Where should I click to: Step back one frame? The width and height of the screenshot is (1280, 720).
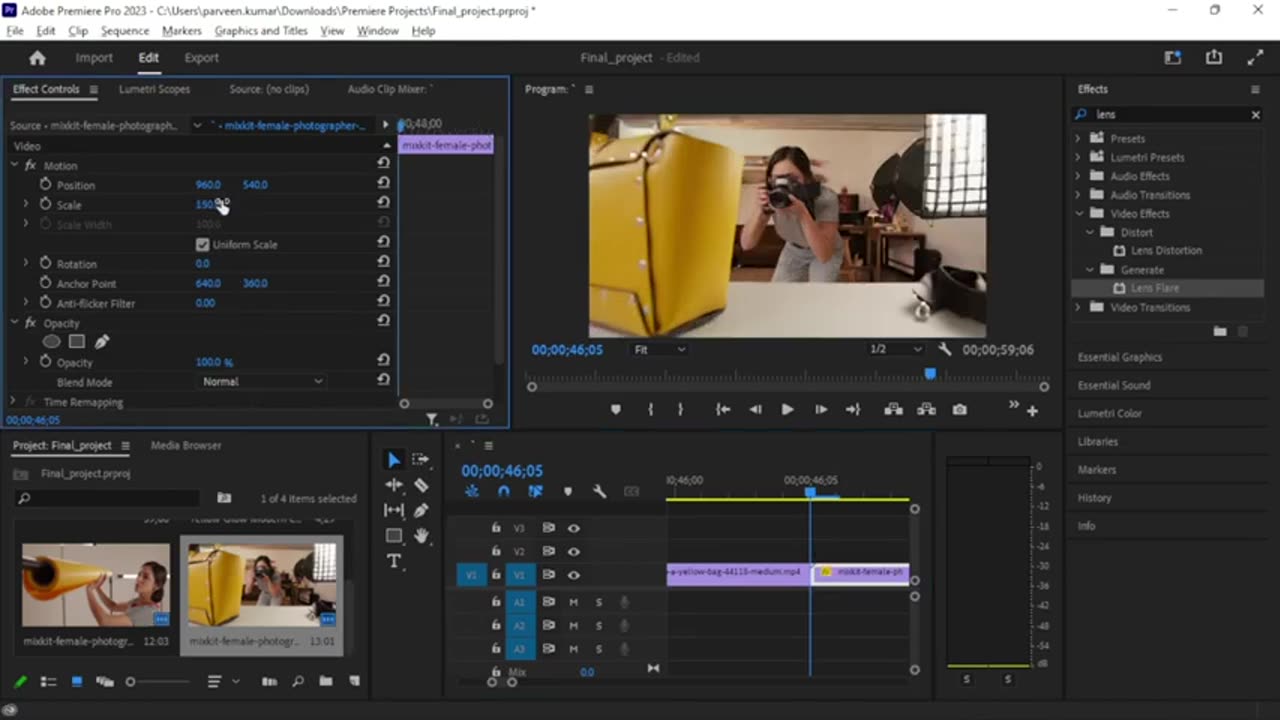tap(756, 409)
